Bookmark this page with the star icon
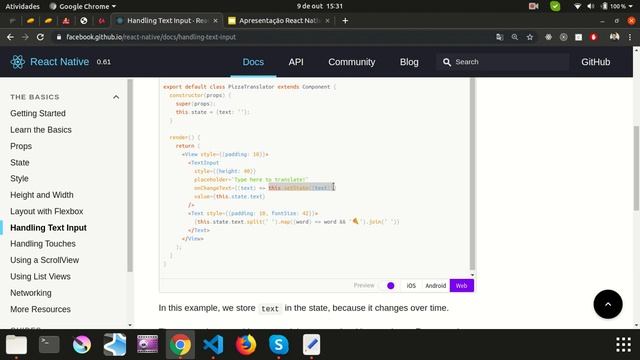This screenshot has width=640, height=360. pos(530,37)
